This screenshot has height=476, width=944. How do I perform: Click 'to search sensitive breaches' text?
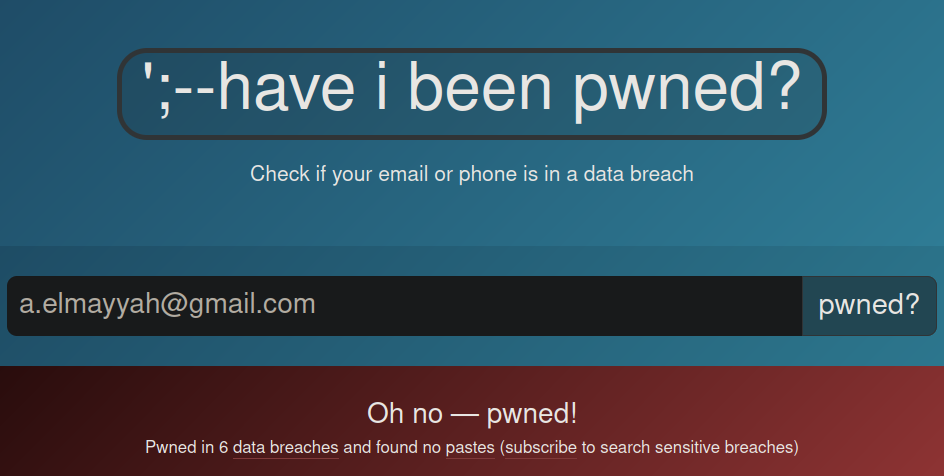pos(688,448)
